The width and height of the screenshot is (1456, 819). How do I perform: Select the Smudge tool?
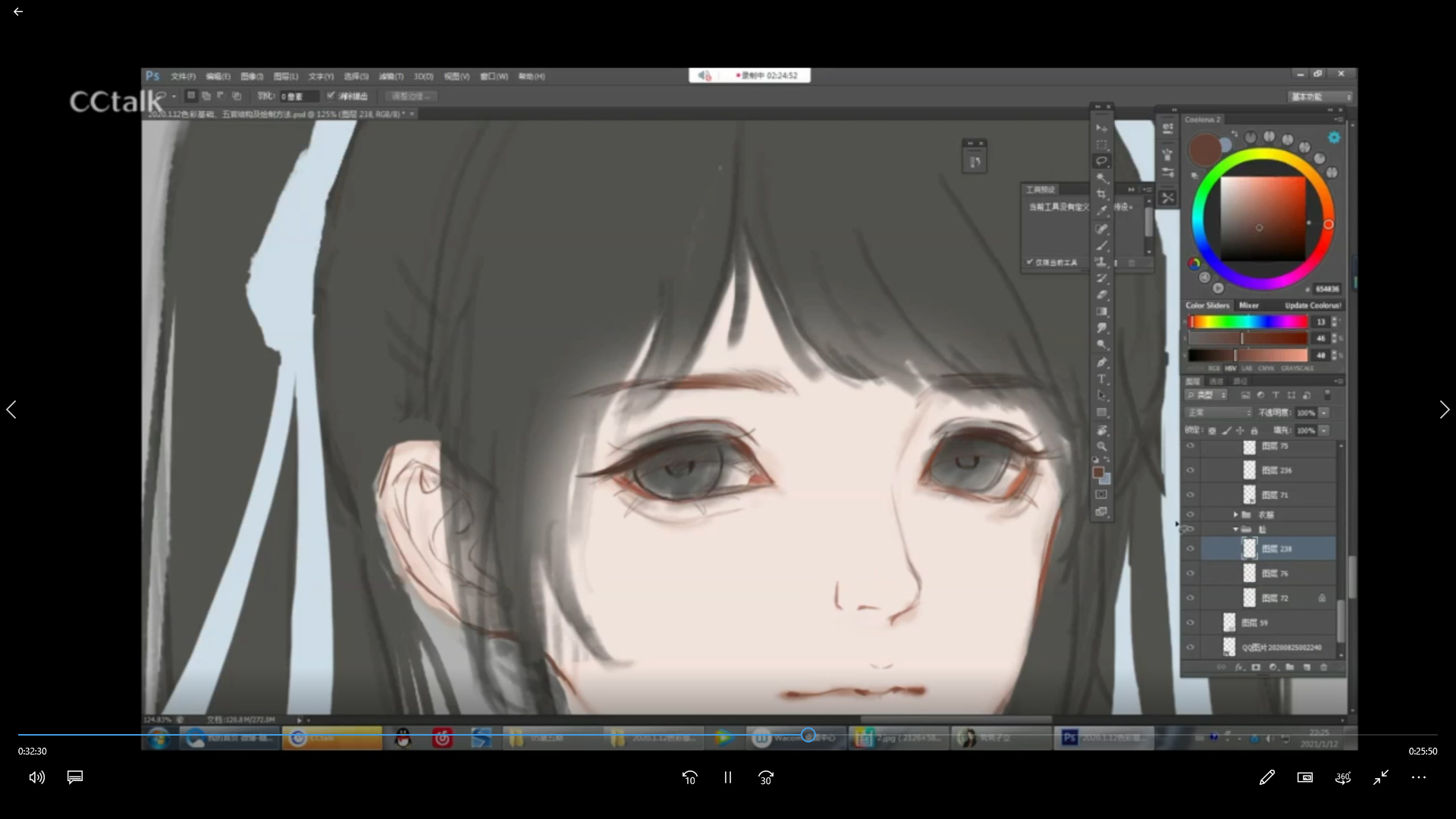pos(1102,328)
